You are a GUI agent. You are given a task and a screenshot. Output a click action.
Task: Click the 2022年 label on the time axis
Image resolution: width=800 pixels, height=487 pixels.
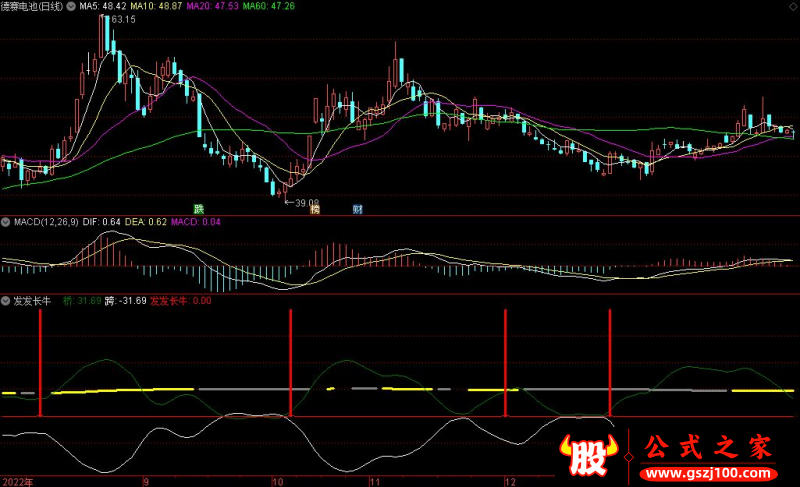click(17, 481)
